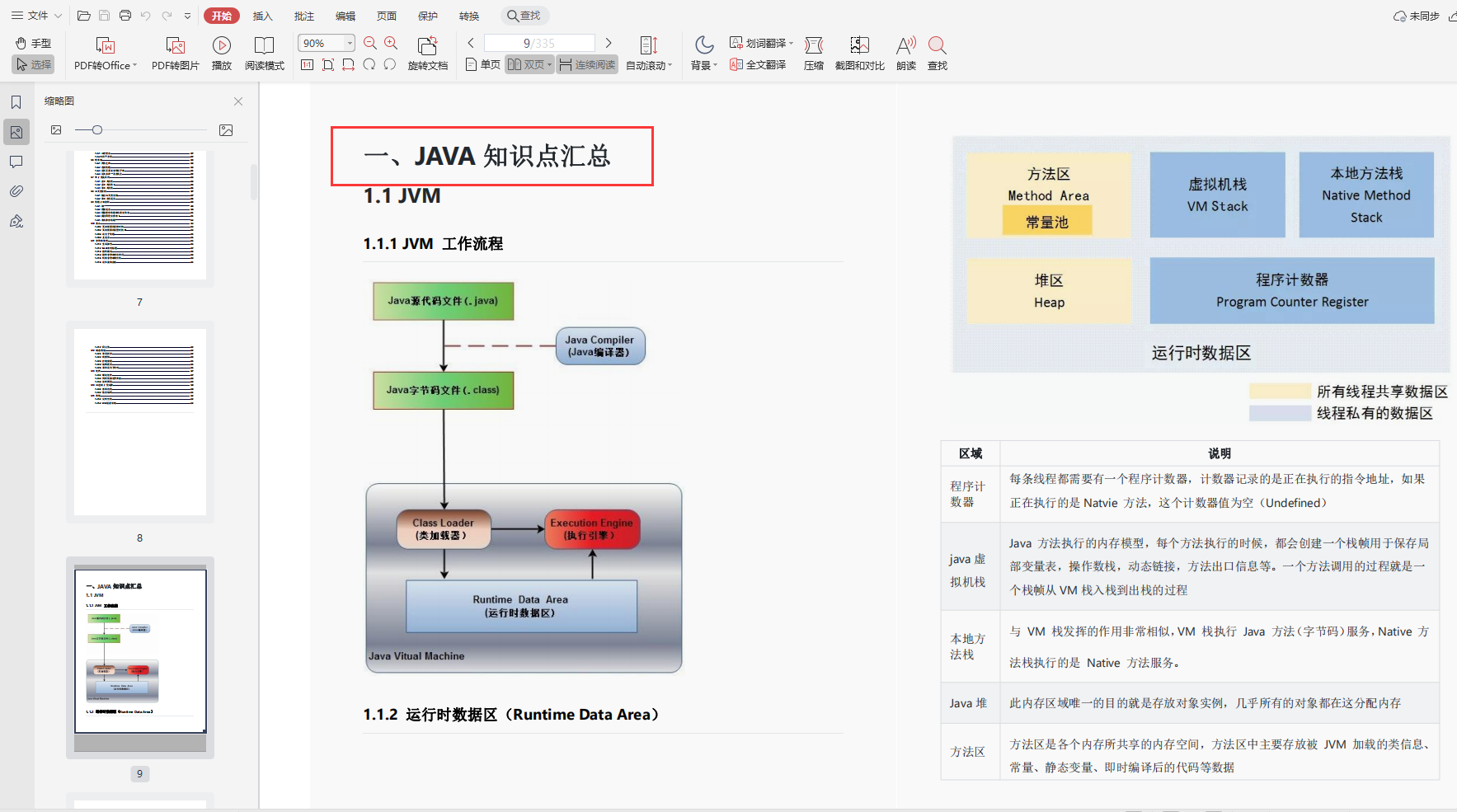Image resolution: width=1457 pixels, height=812 pixels.
Task: Expand the zoom percentage dropdown
Action: click(350, 43)
